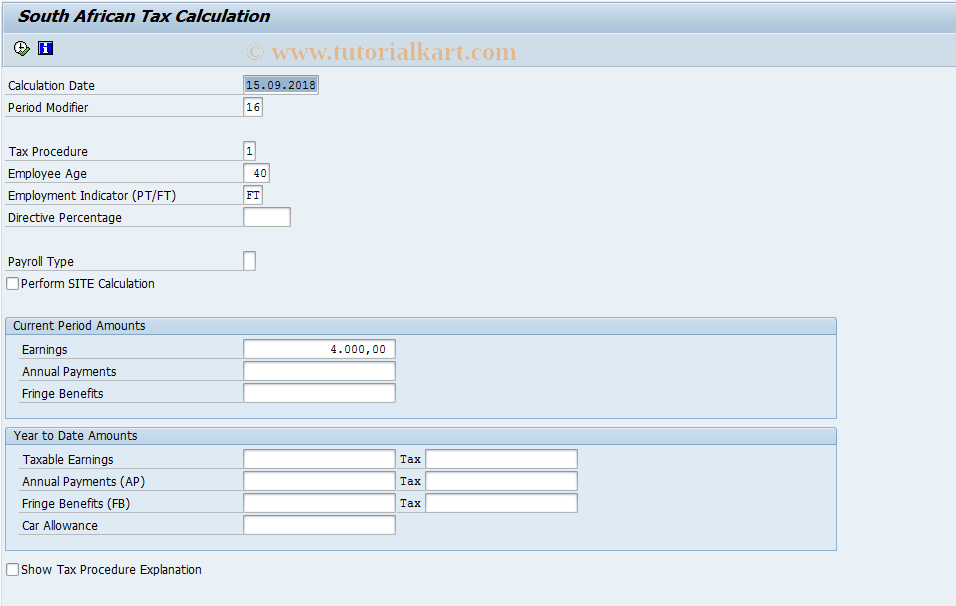Click the Tax field beside Annual Payments (AP)
Image resolution: width=956 pixels, height=606 pixels.
[501, 481]
